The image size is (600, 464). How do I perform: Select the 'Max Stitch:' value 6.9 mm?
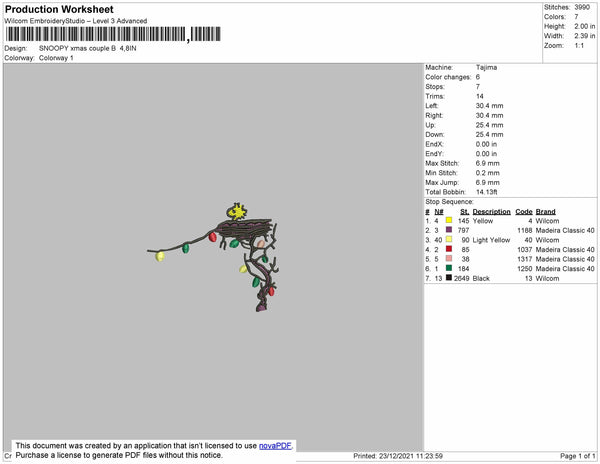488,163
